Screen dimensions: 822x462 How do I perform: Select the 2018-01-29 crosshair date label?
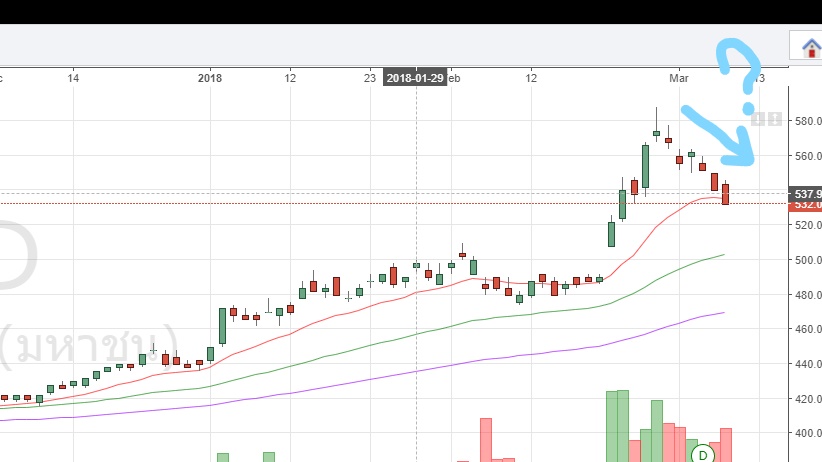415,78
